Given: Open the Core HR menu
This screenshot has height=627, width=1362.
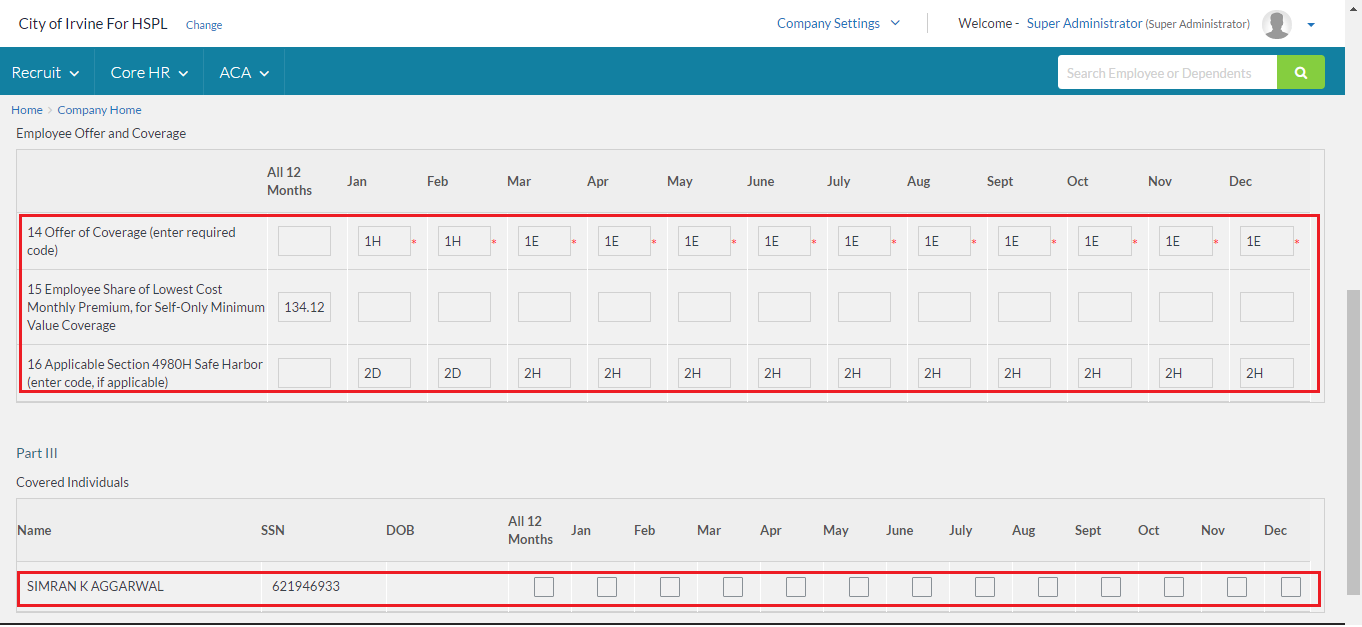Looking at the screenshot, I should (149, 72).
